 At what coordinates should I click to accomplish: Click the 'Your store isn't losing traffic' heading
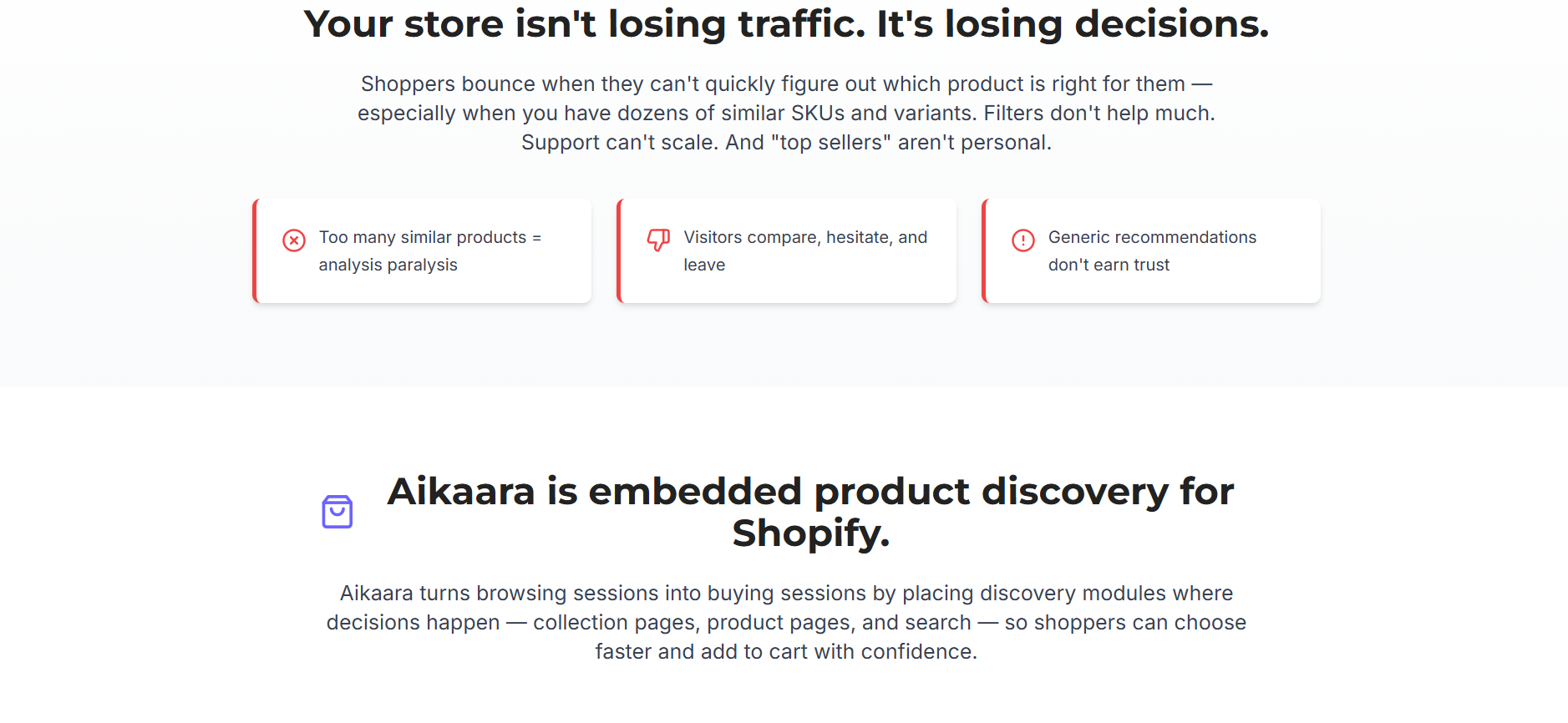click(785, 23)
